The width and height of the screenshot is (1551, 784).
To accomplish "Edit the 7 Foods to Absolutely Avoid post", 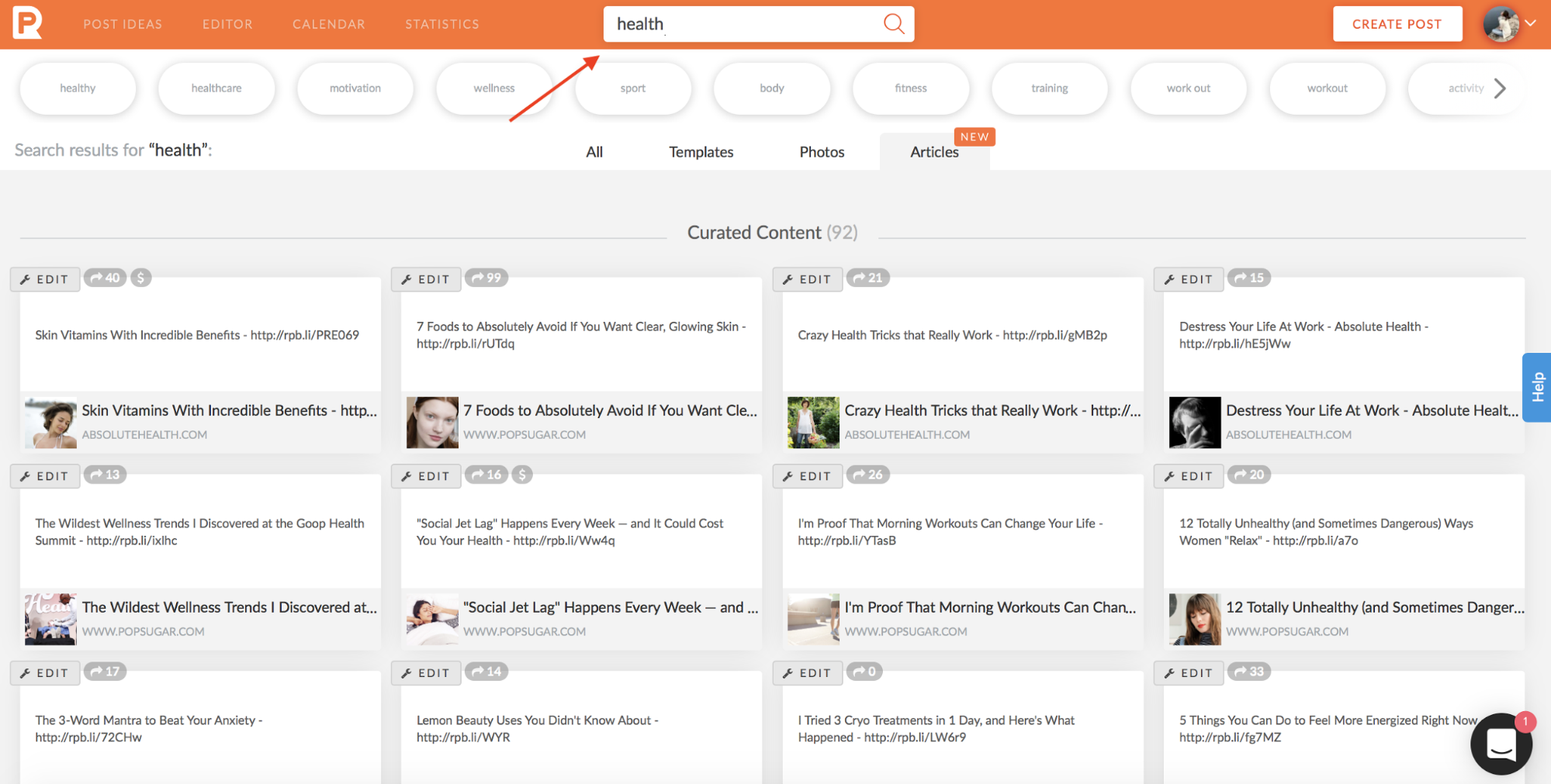I will [x=427, y=279].
